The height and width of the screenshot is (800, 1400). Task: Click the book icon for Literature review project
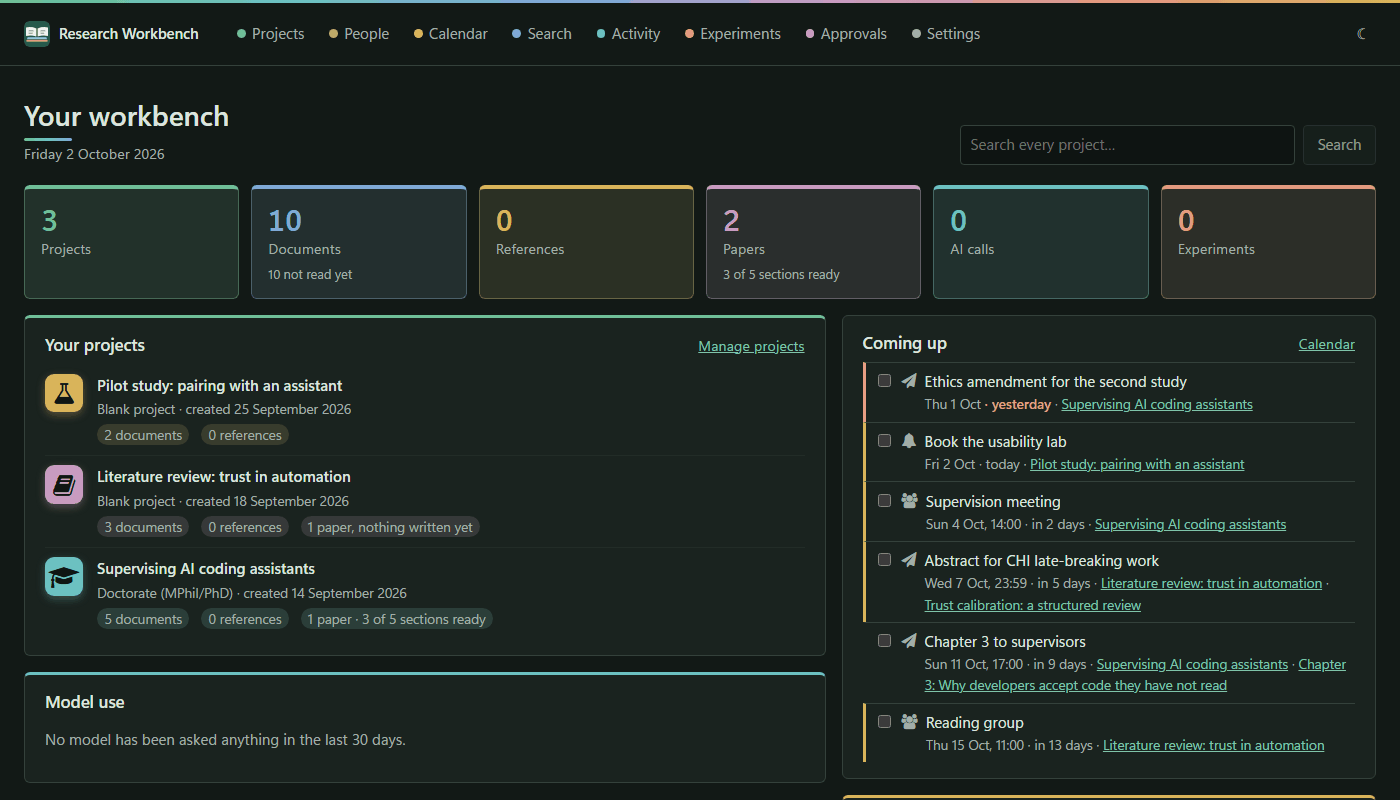(x=64, y=485)
